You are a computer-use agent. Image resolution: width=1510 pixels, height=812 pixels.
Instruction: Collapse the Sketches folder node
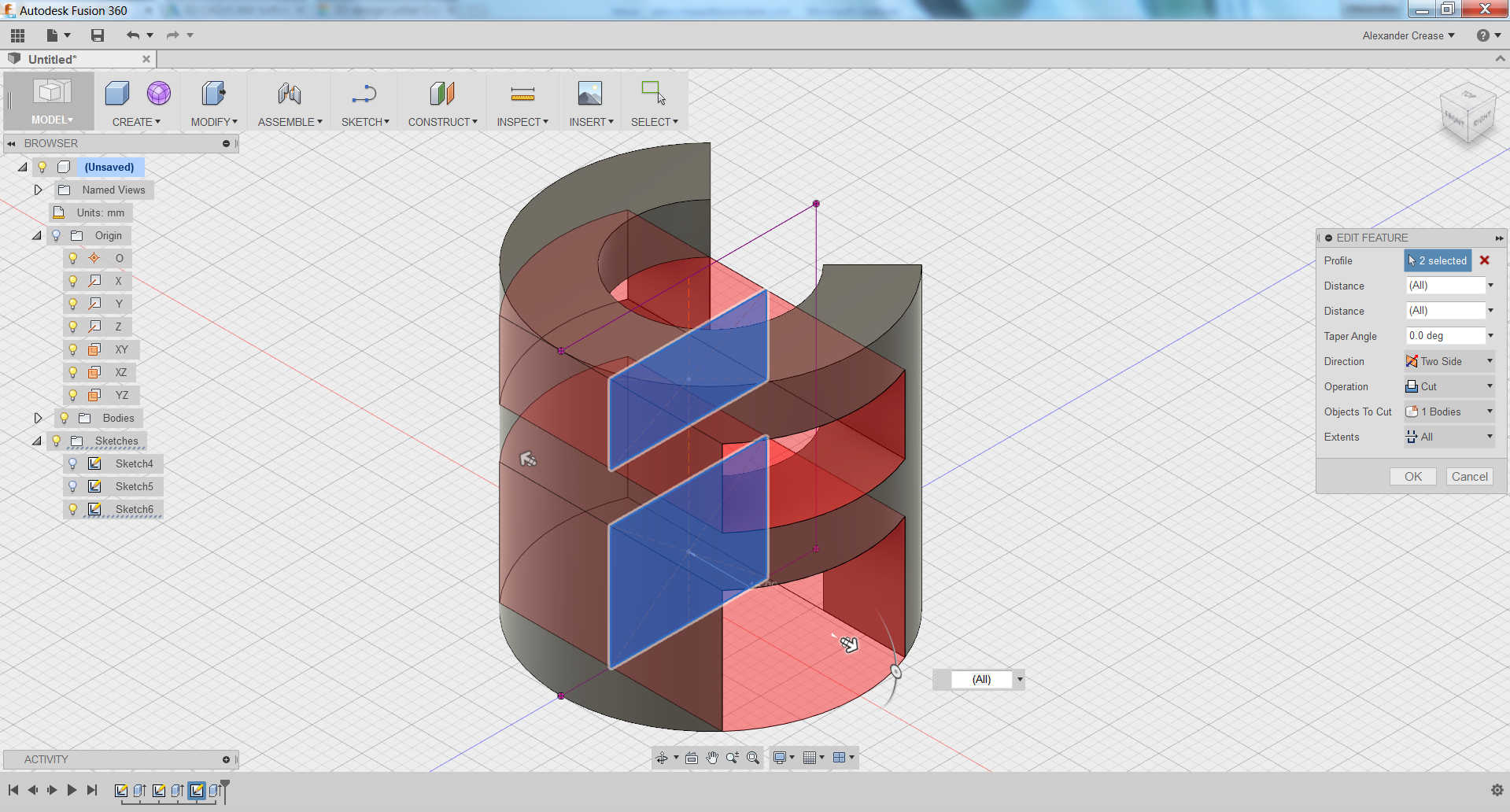(x=37, y=441)
